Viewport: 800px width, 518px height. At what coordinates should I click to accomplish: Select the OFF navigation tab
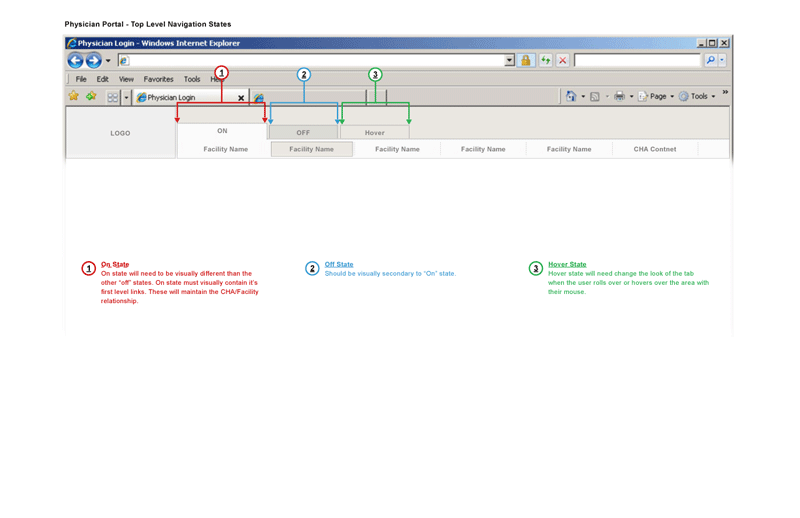303,133
